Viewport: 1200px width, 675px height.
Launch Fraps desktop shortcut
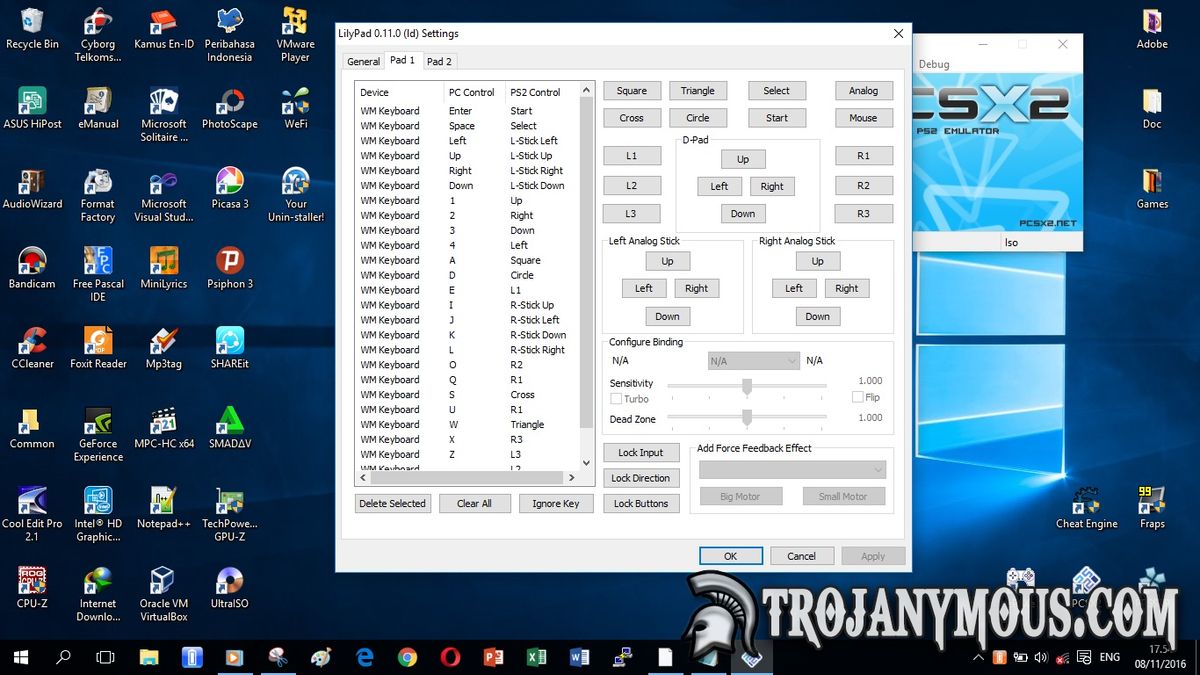(1152, 508)
